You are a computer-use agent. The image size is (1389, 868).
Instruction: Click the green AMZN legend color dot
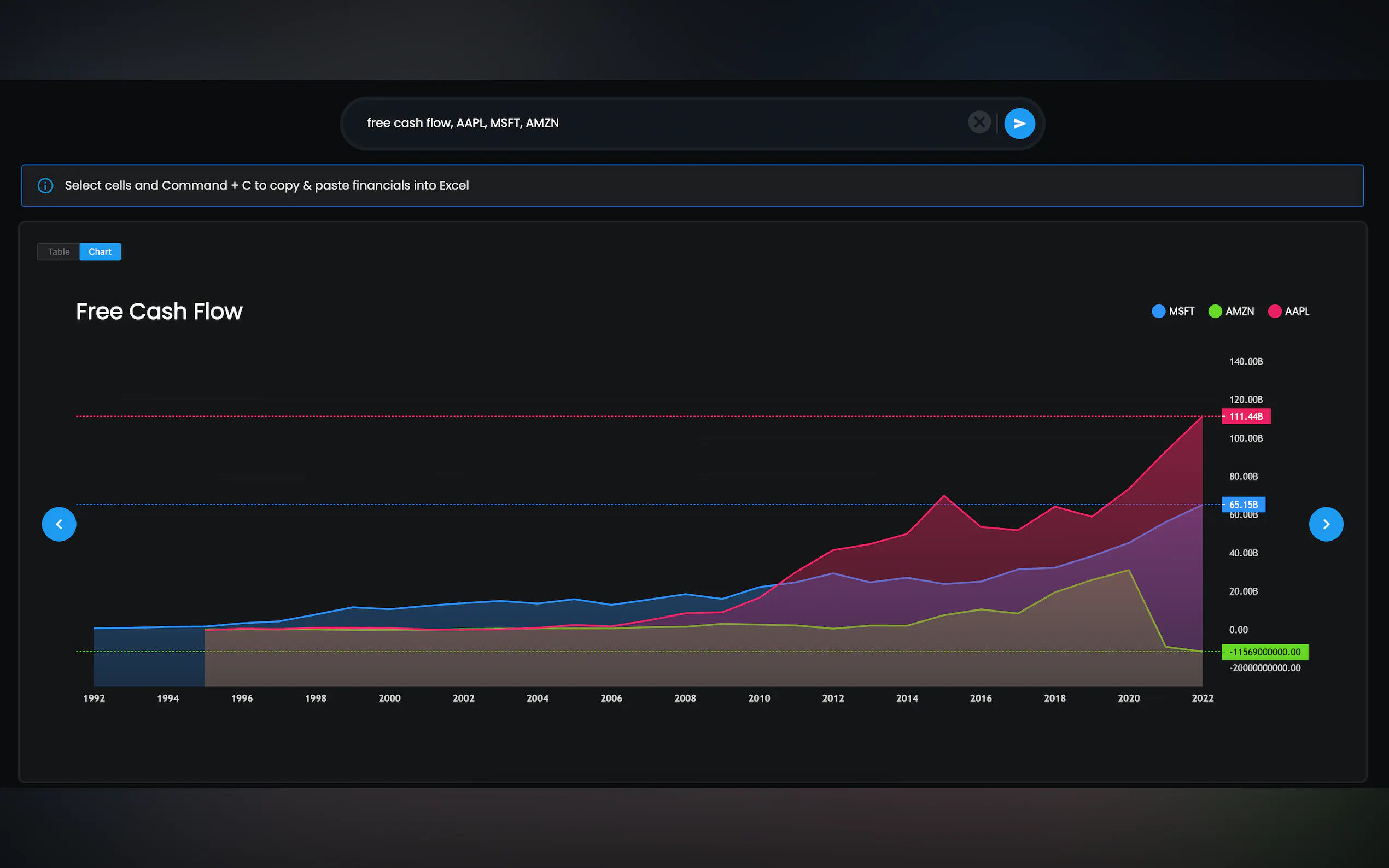click(1215, 311)
